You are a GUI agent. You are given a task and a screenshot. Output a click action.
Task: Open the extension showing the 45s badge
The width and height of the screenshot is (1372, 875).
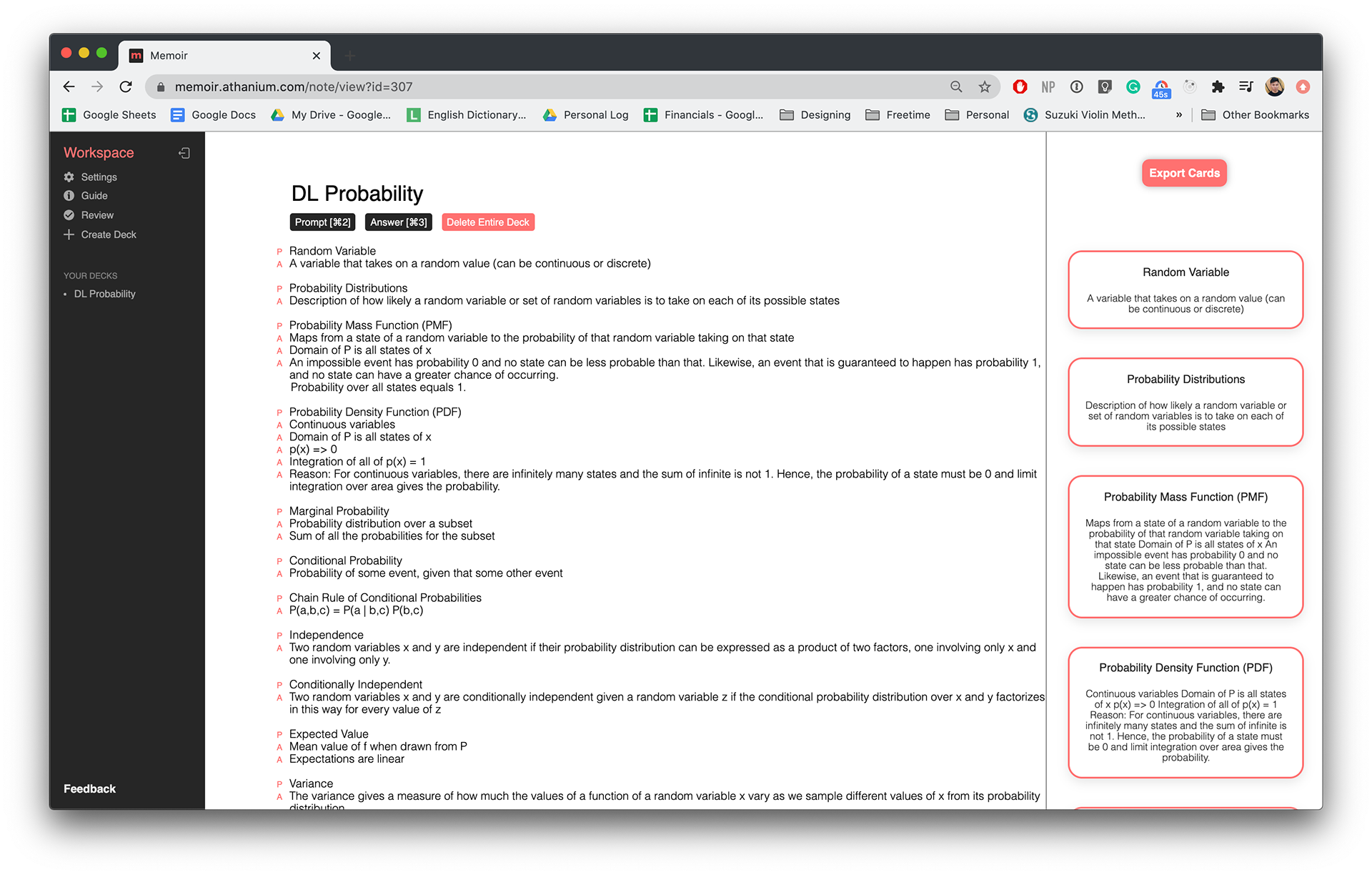pos(1161,89)
